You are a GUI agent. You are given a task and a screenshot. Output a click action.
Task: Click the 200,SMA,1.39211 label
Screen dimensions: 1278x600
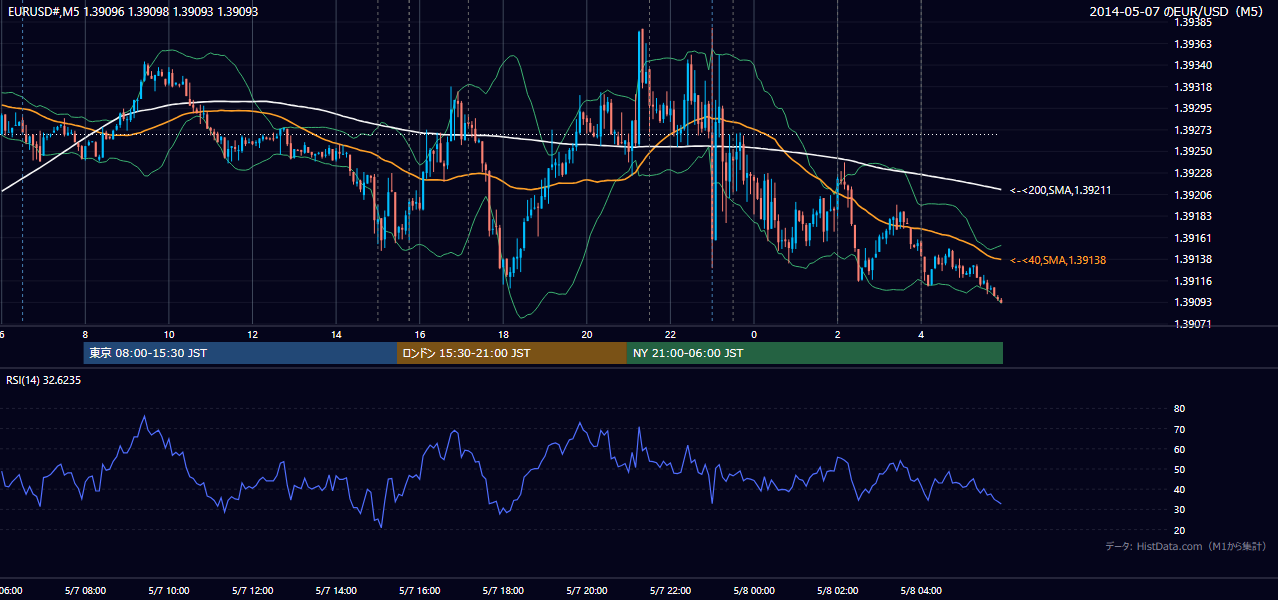(x=1060, y=189)
